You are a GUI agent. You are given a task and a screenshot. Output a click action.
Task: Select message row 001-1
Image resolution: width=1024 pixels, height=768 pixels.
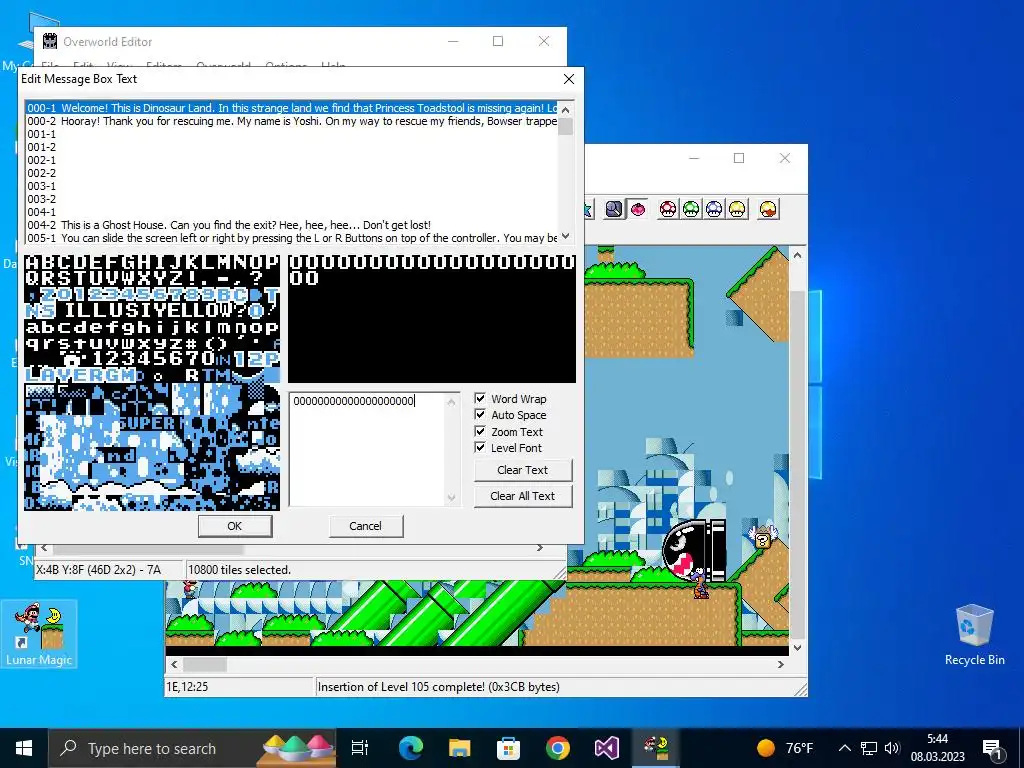tap(292, 135)
